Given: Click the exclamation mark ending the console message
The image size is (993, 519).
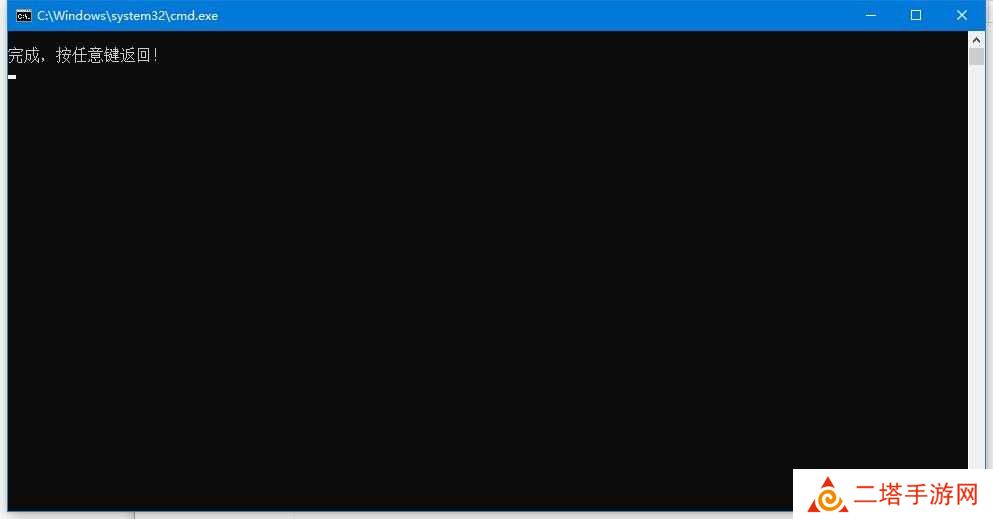Looking at the screenshot, I should pos(156,56).
